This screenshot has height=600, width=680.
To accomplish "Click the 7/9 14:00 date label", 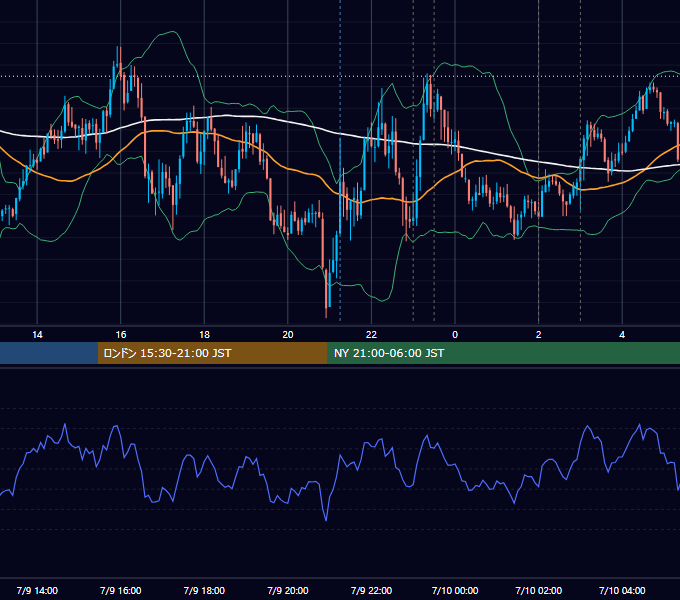I will click(x=37, y=590).
